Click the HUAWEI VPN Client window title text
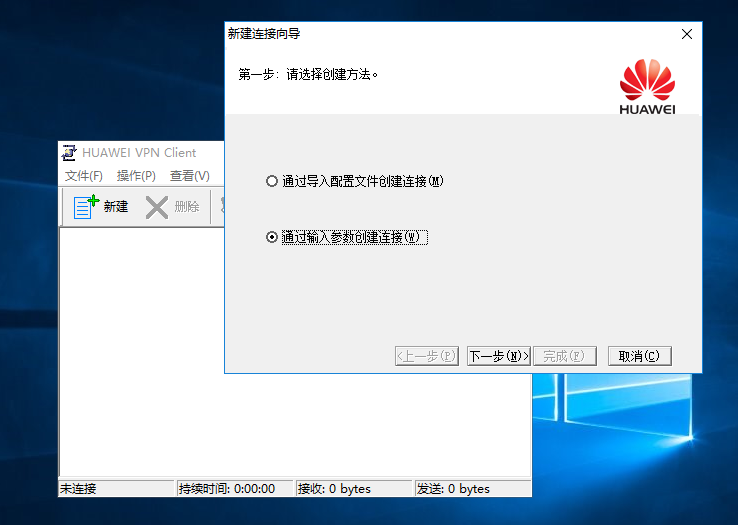 point(139,153)
